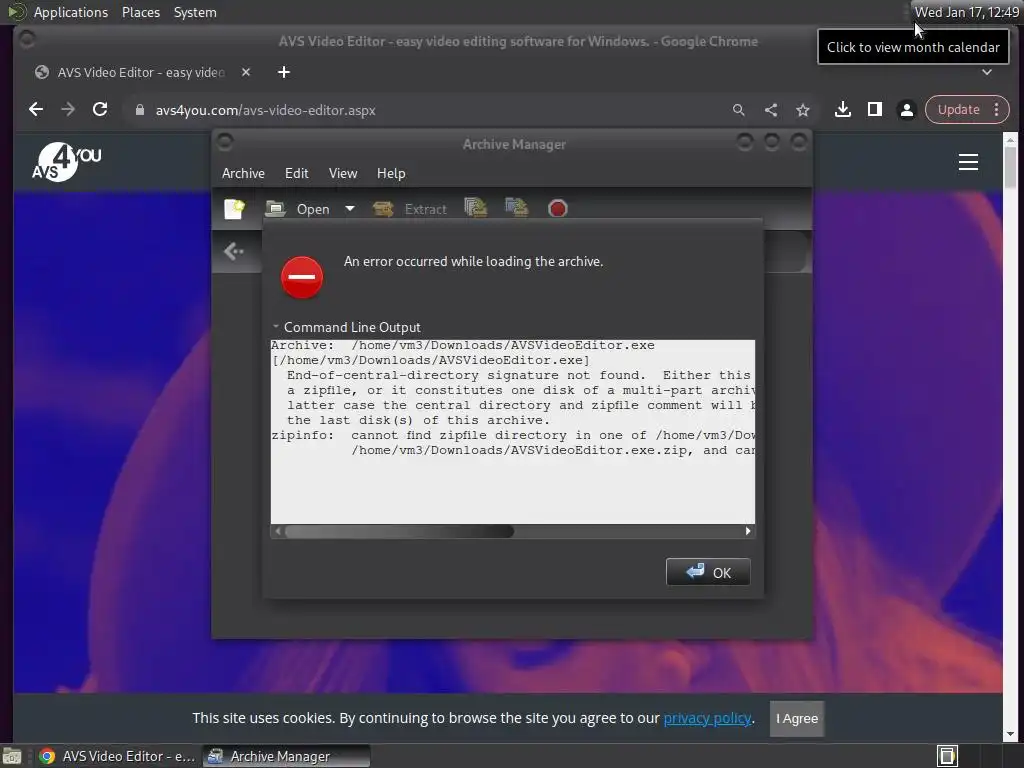The height and width of the screenshot is (768, 1024).
Task: Close the AVS Video Editor tab
Action: click(246, 72)
